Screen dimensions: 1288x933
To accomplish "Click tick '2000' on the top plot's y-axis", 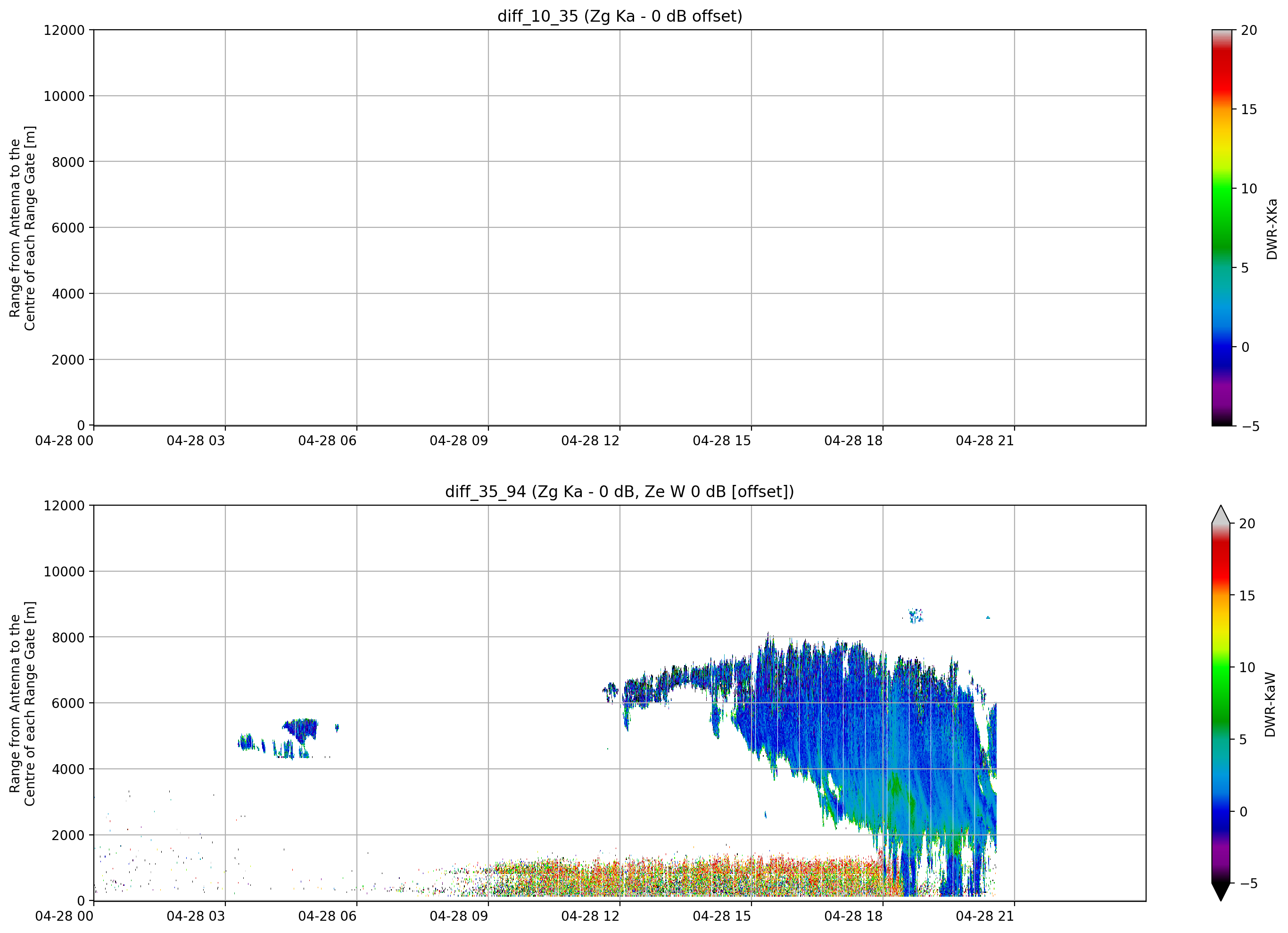I will pyautogui.click(x=68, y=360).
